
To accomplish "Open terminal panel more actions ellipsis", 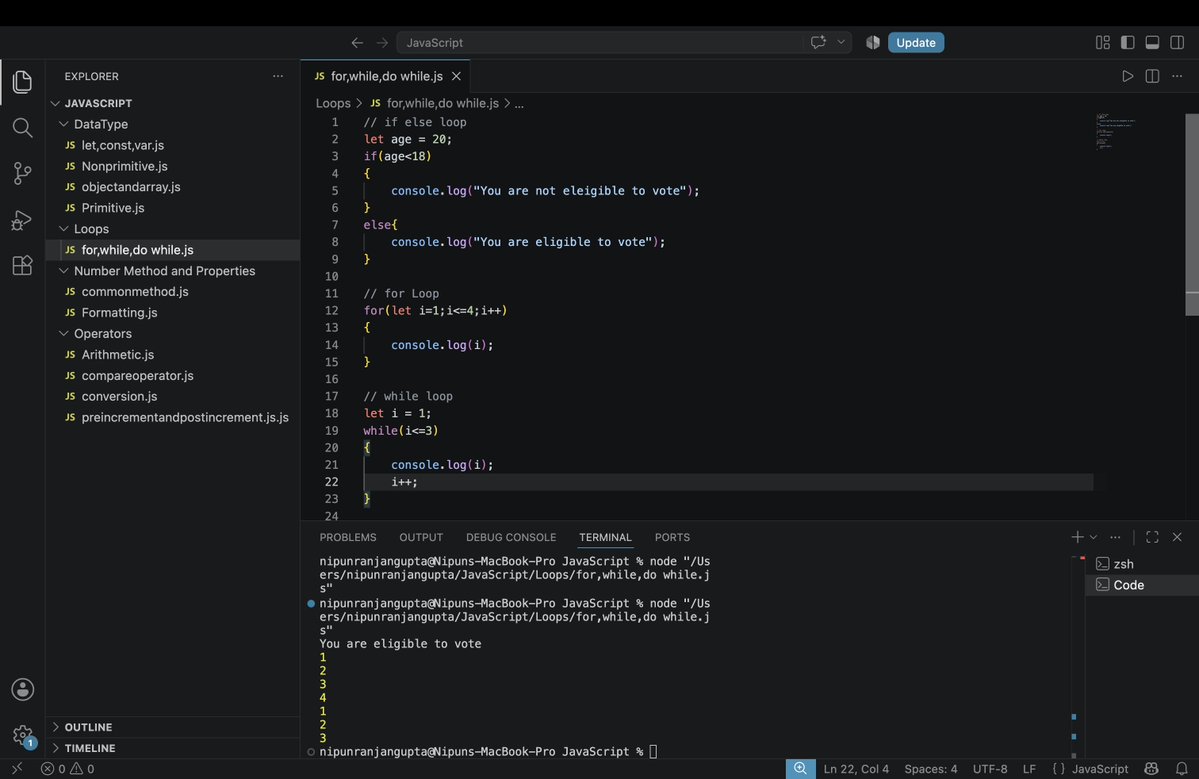I will click(x=1115, y=537).
